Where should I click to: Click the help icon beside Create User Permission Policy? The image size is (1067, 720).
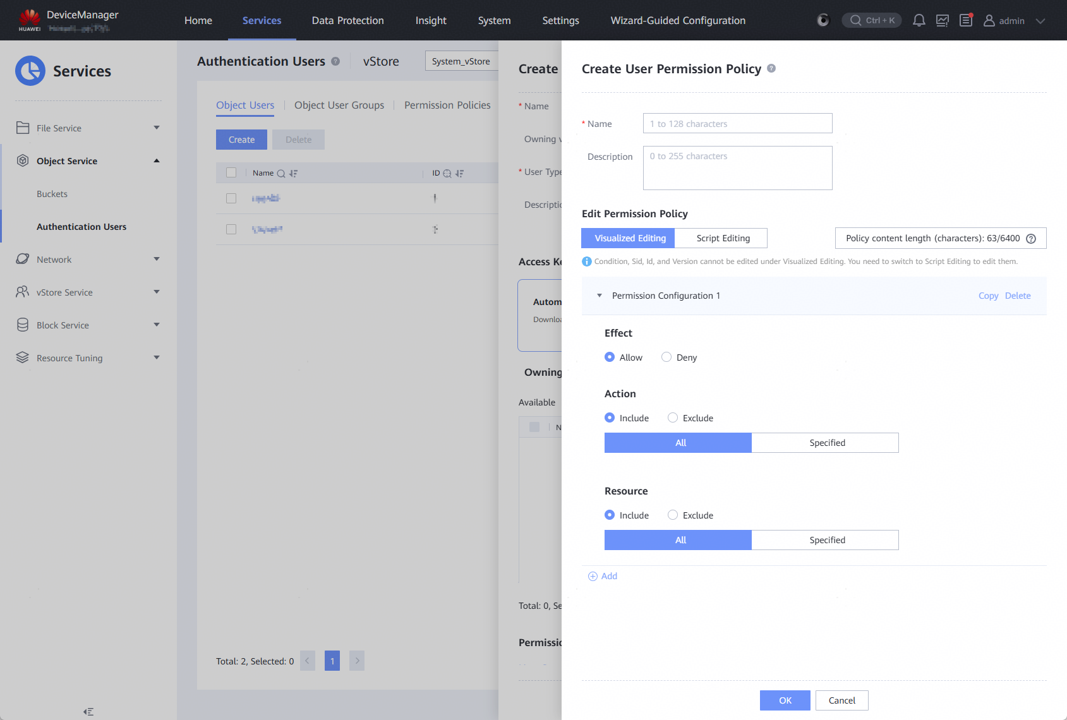(771, 69)
